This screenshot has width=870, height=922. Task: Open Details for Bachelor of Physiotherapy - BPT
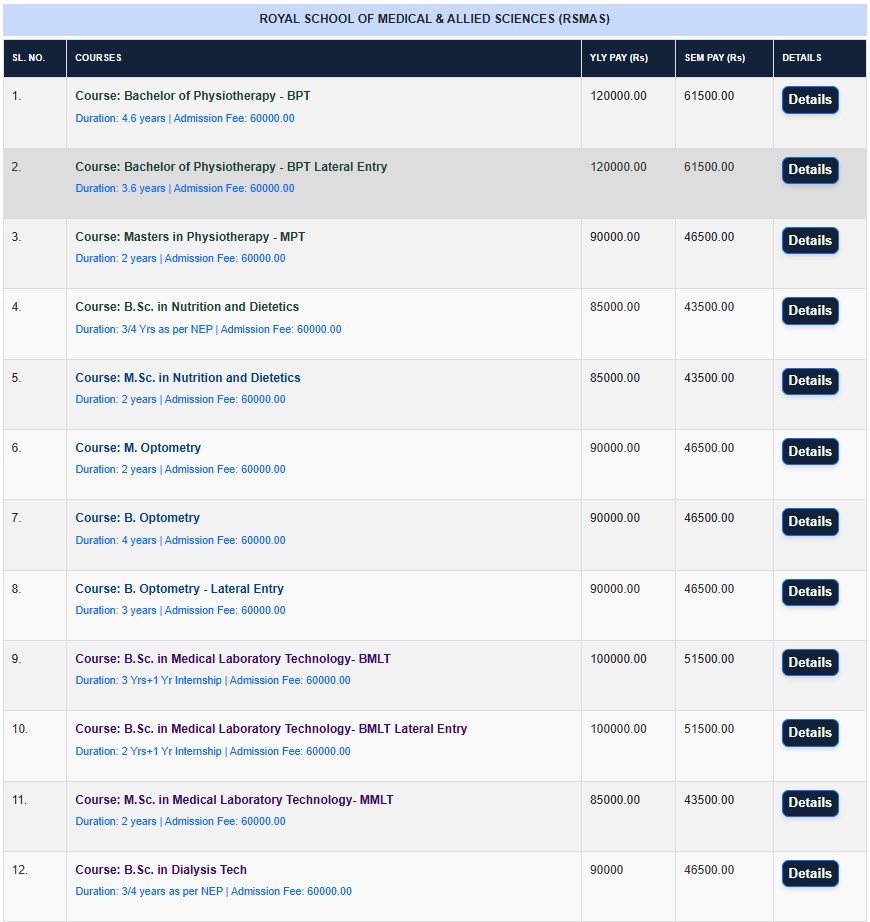pos(809,100)
